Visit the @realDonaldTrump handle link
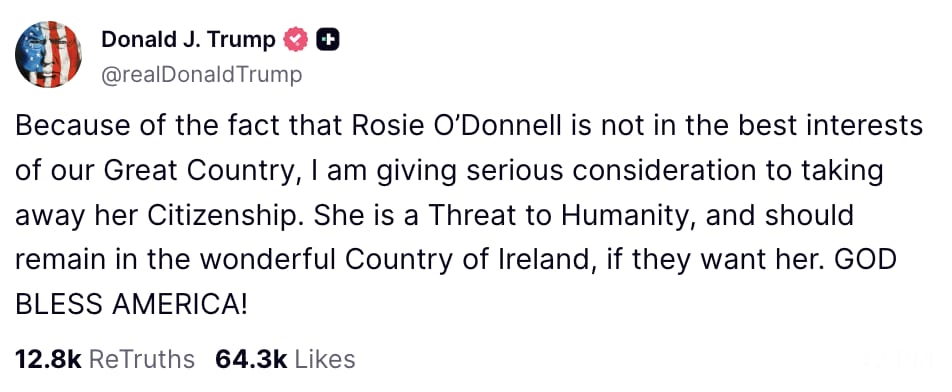This screenshot has height=392, width=952. pyautogui.click(x=200, y=75)
